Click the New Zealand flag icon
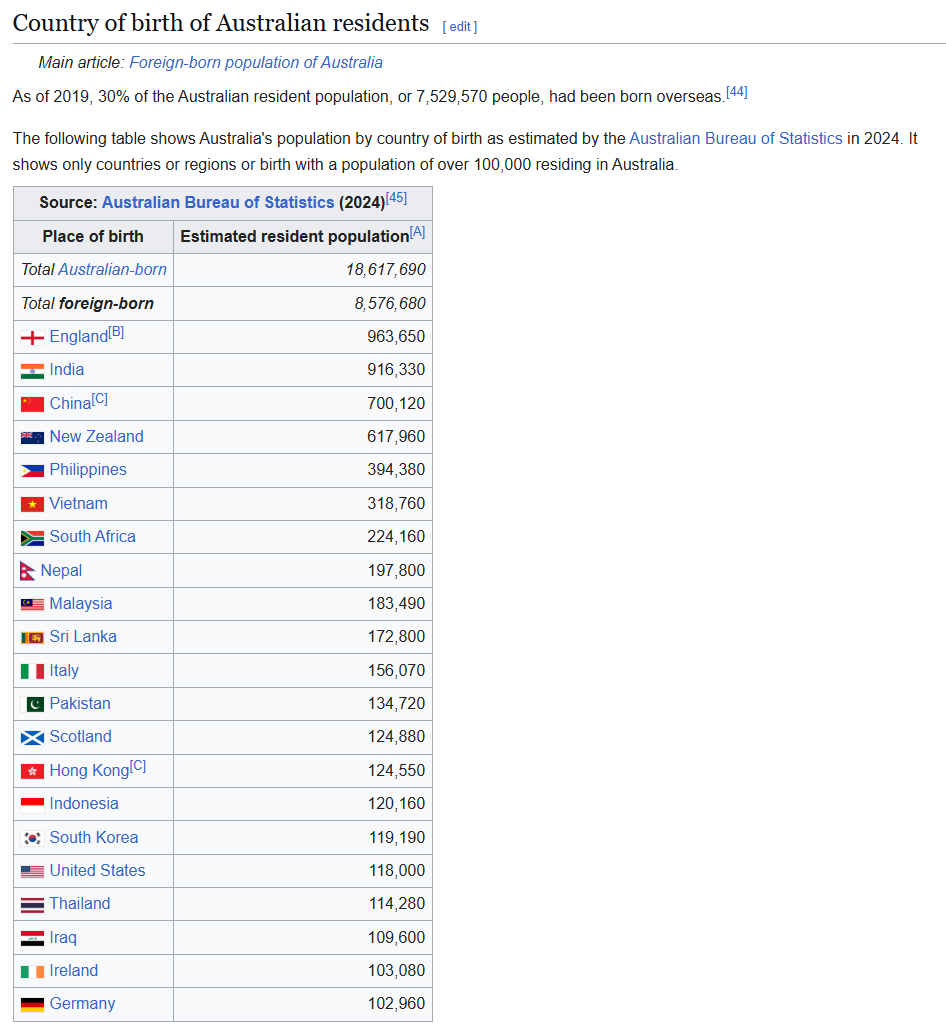Image resolution: width=946 pixels, height=1032 pixels. [32, 438]
